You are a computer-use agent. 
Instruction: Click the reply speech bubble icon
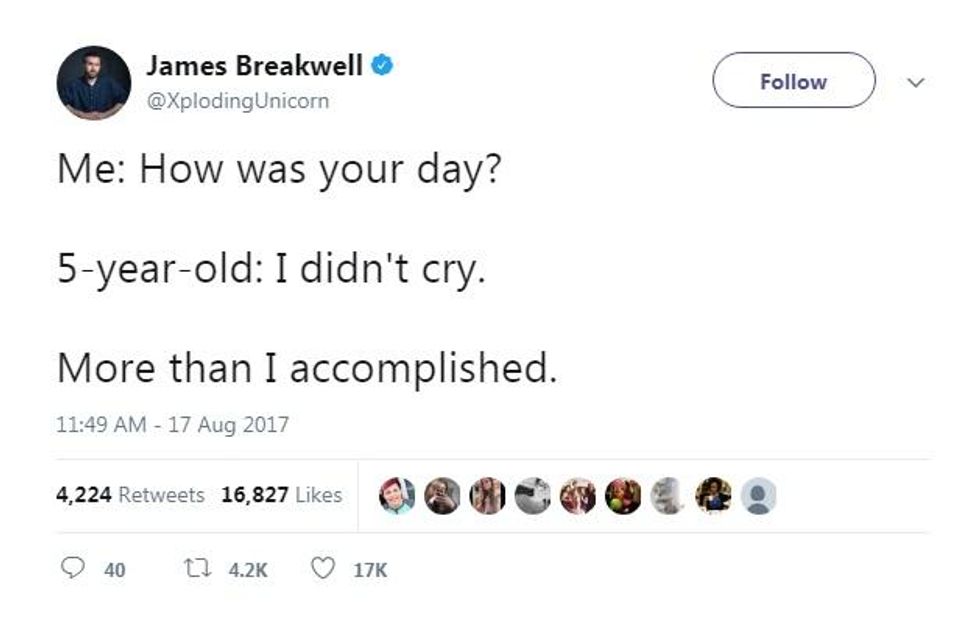71,569
